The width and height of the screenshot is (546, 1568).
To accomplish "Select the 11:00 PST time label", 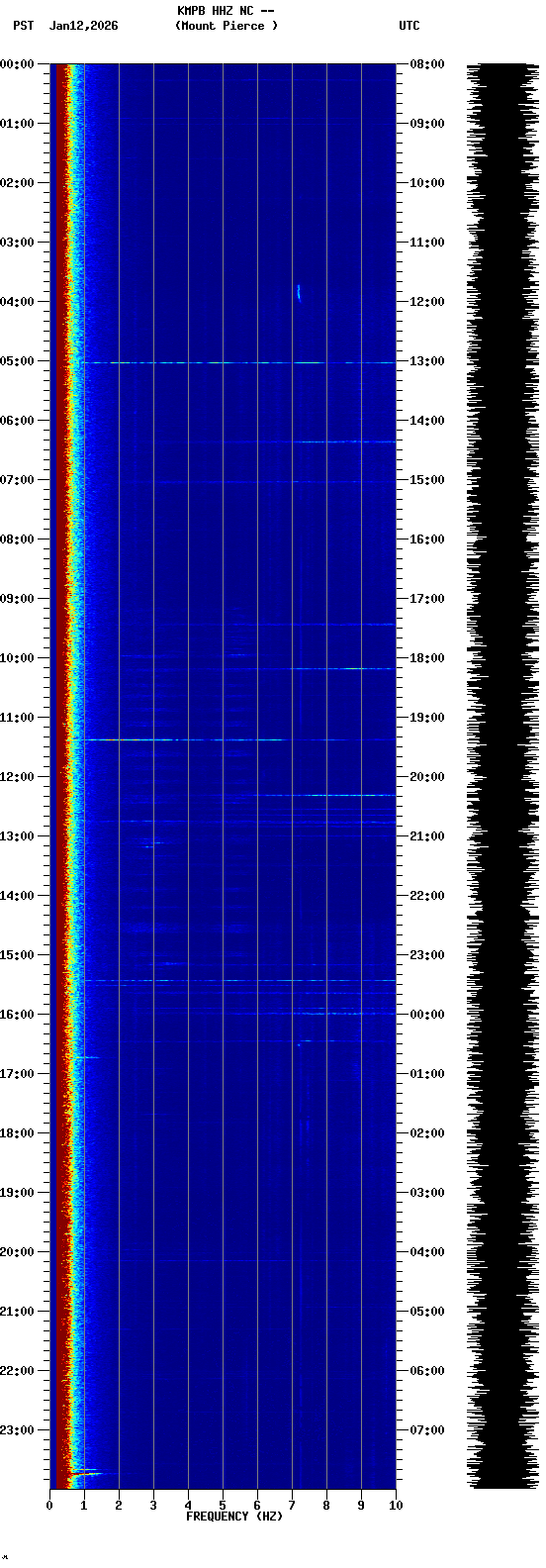I will tap(17, 718).
